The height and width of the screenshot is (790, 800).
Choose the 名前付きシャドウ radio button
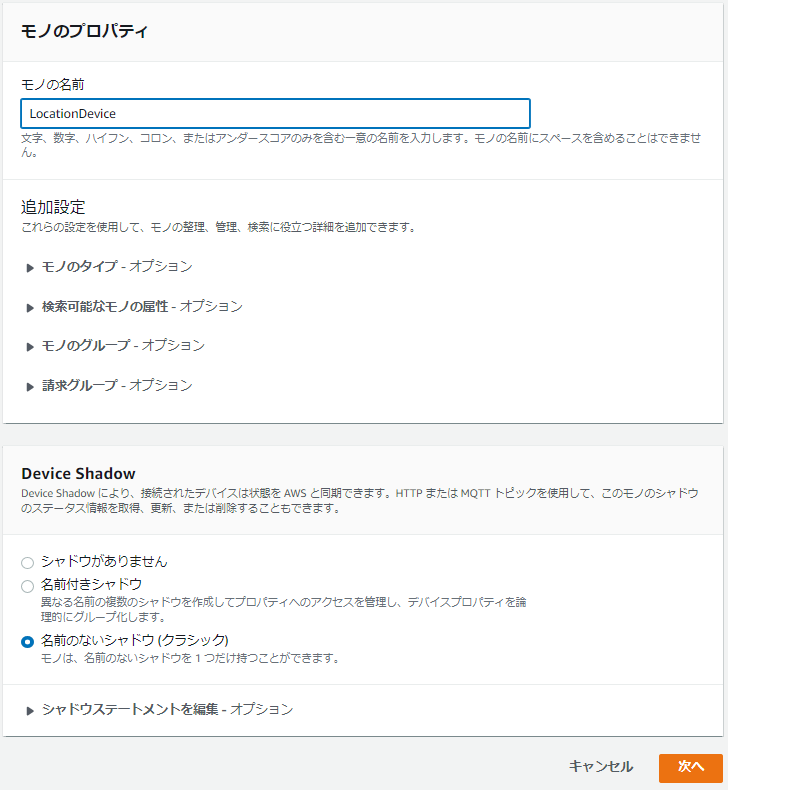point(27,585)
